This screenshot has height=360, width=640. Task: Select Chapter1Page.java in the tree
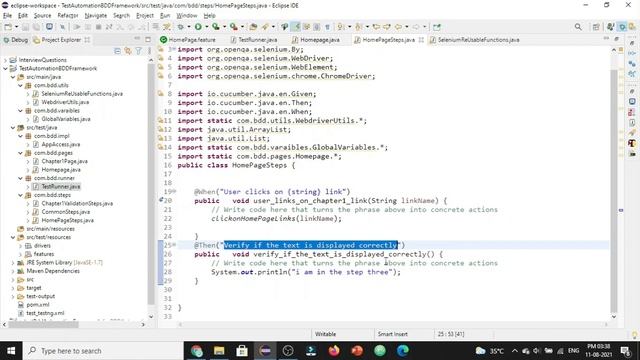click(60, 161)
